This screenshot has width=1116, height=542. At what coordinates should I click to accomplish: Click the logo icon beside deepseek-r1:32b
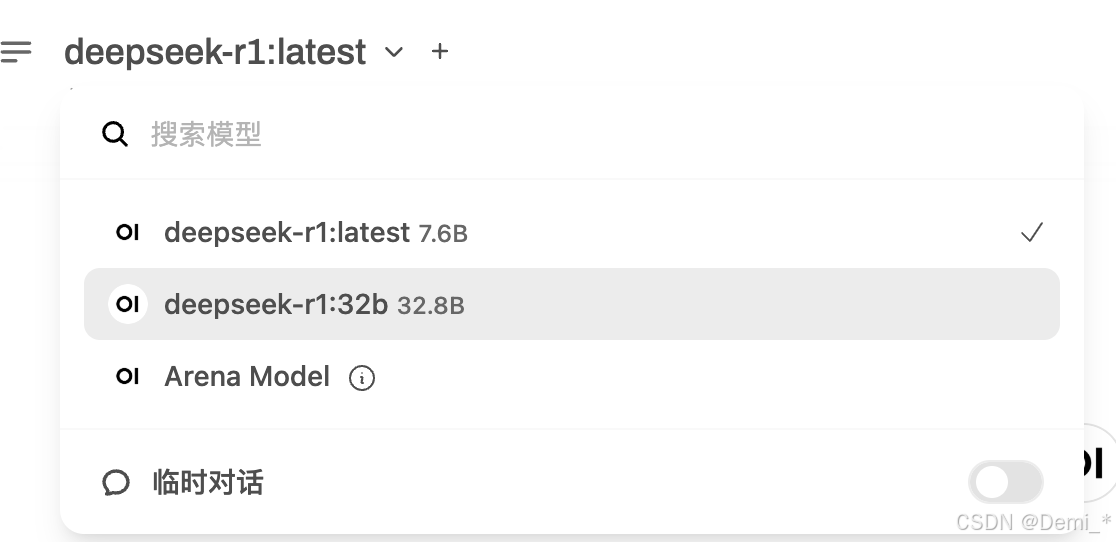pyautogui.click(x=128, y=304)
